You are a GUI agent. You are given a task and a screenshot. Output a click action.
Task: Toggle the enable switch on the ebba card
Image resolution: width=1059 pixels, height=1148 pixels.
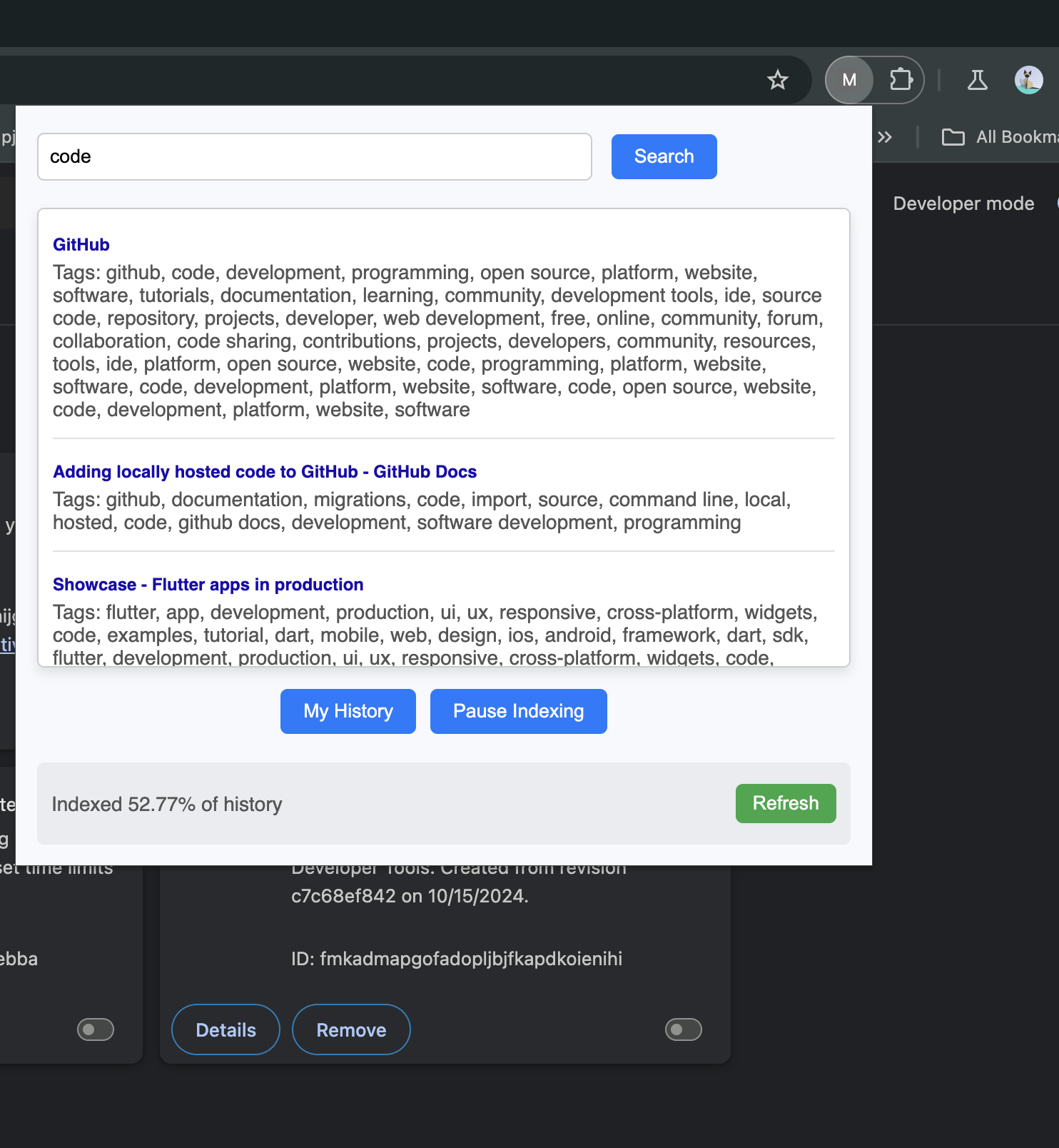pyautogui.click(x=96, y=1029)
